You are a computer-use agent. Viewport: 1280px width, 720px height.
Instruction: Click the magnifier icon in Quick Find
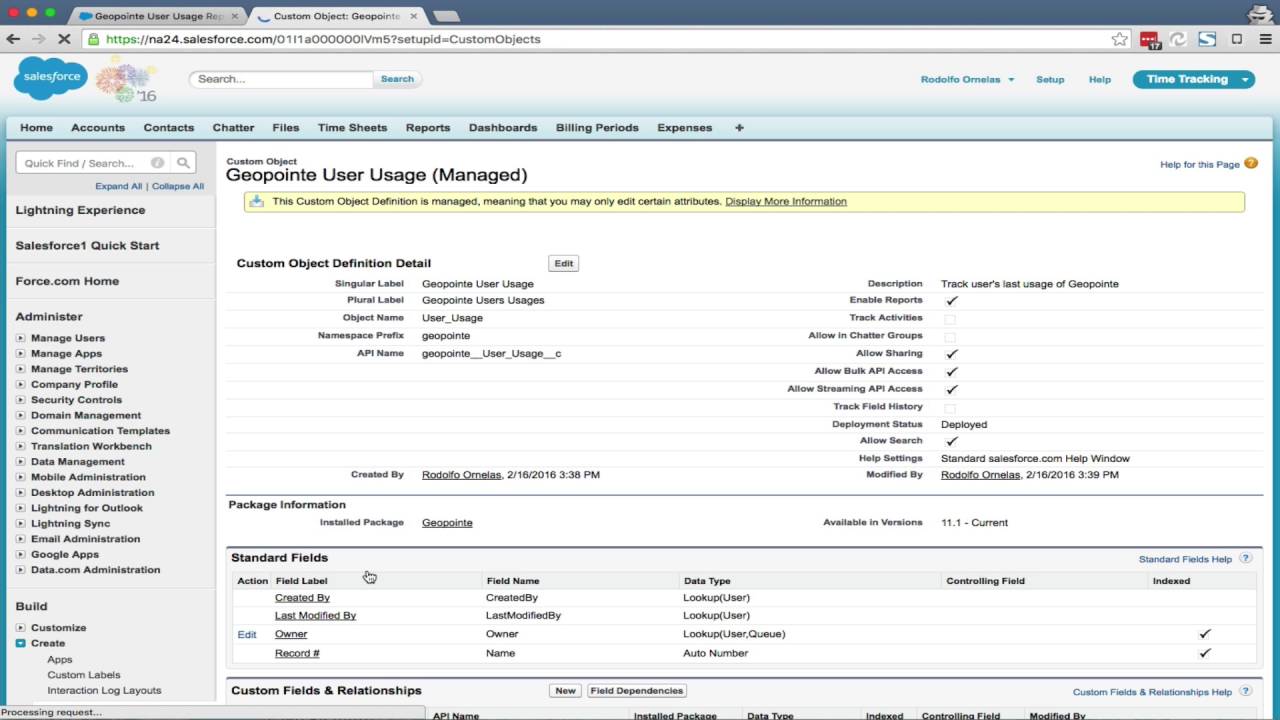click(x=183, y=163)
